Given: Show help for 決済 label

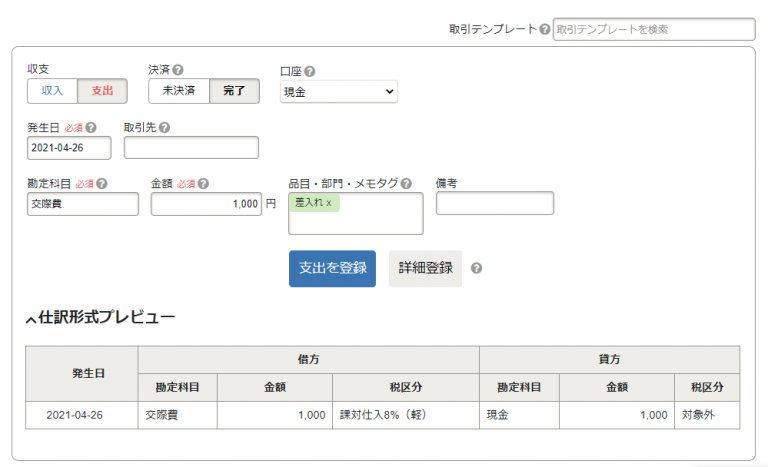Looking at the screenshot, I should [178, 70].
